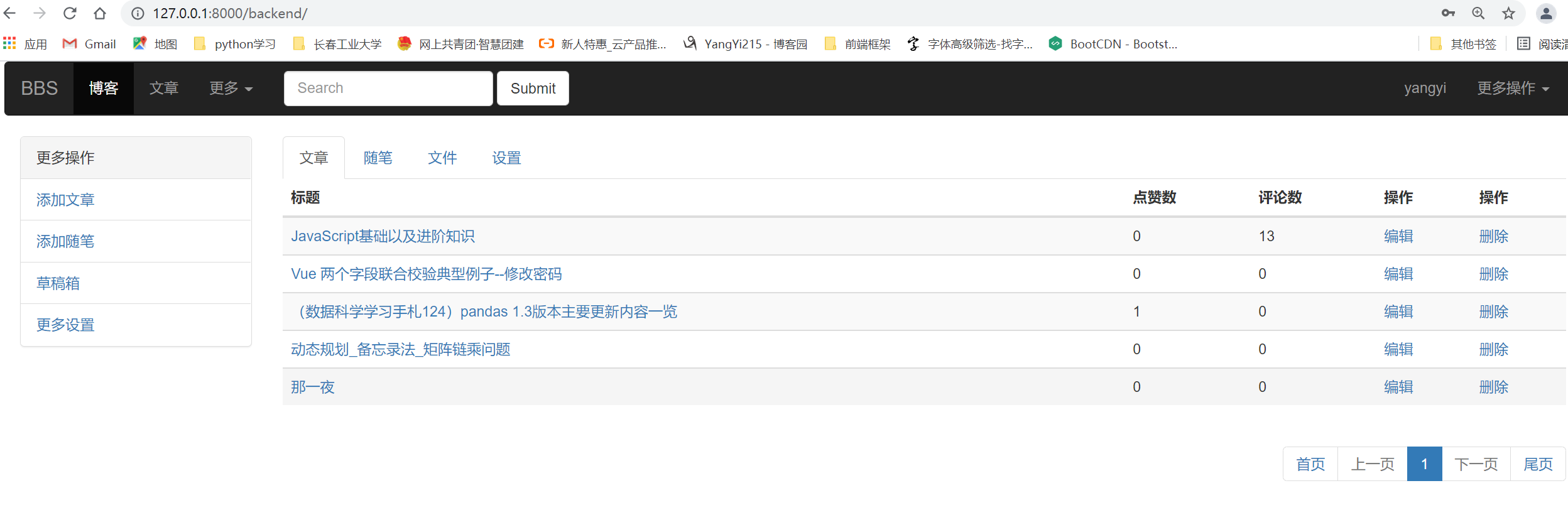Click 删除 for 那一夜 article
The image size is (1568, 515).
click(1494, 387)
